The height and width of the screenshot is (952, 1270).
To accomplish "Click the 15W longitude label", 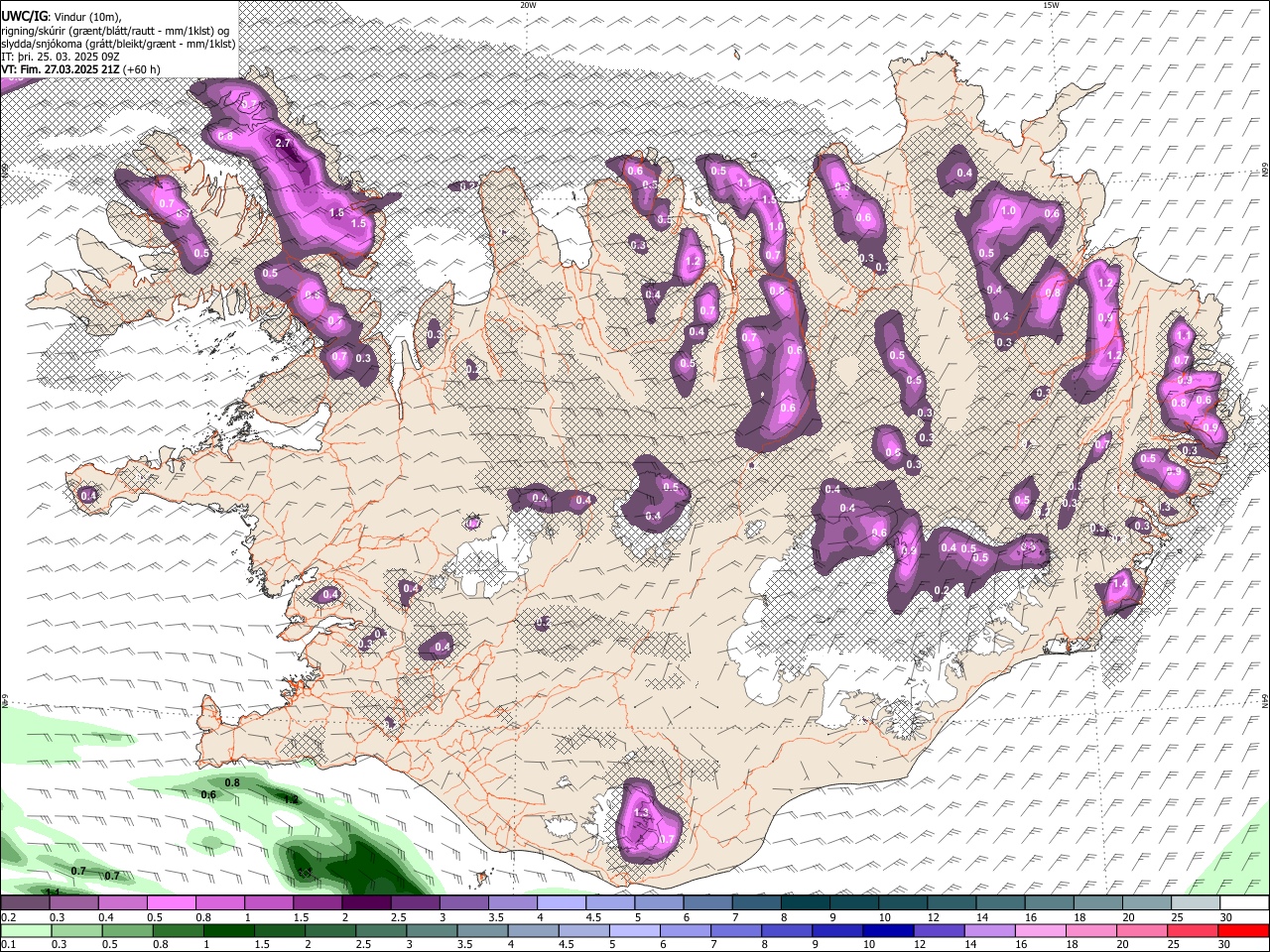I will coord(1051,5).
